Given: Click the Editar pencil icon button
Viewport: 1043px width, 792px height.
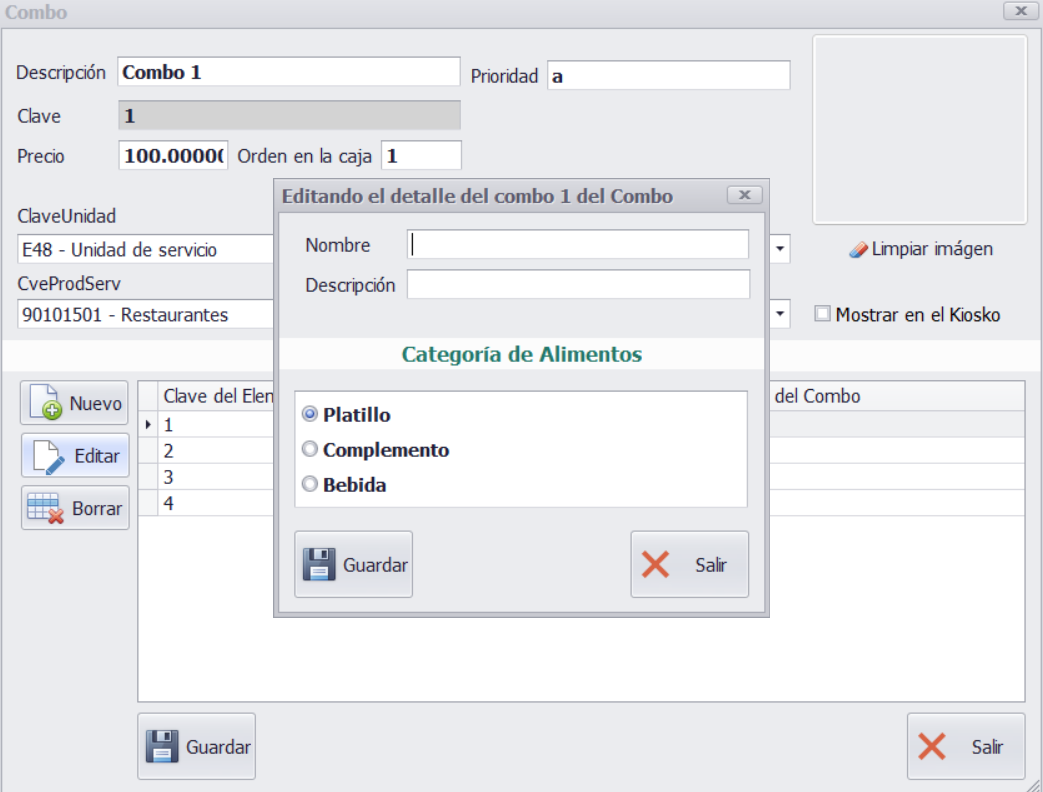Looking at the screenshot, I should point(75,456).
